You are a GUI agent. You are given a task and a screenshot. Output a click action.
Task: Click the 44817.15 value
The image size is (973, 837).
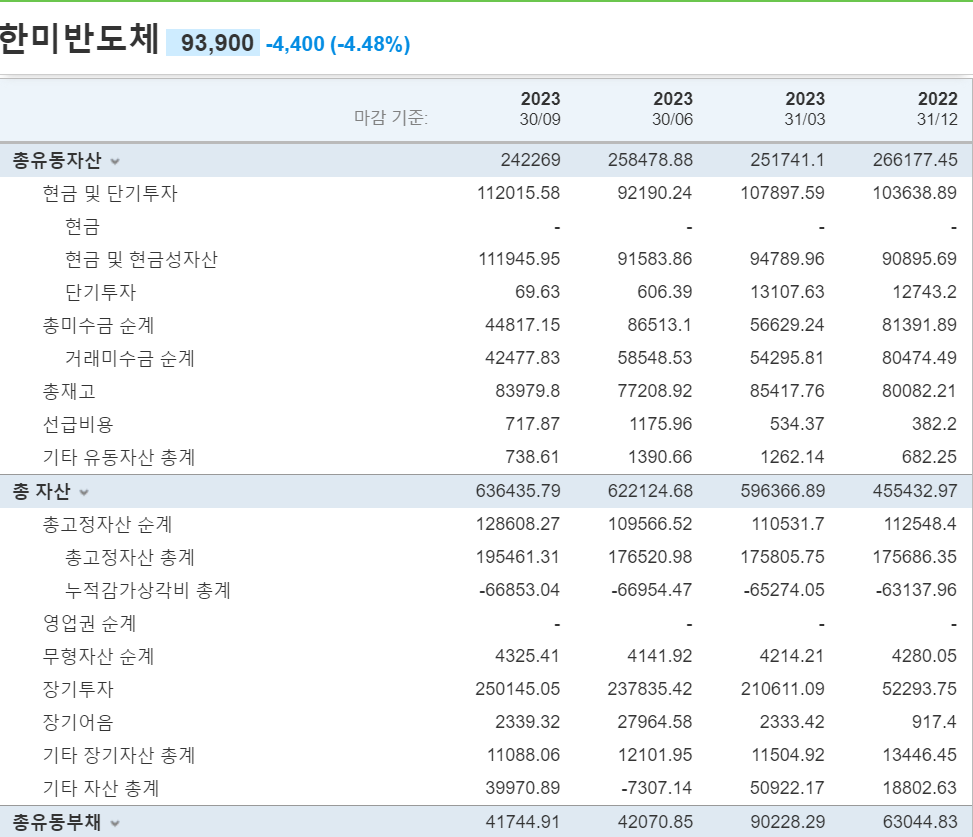pyautogui.click(x=522, y=325)
